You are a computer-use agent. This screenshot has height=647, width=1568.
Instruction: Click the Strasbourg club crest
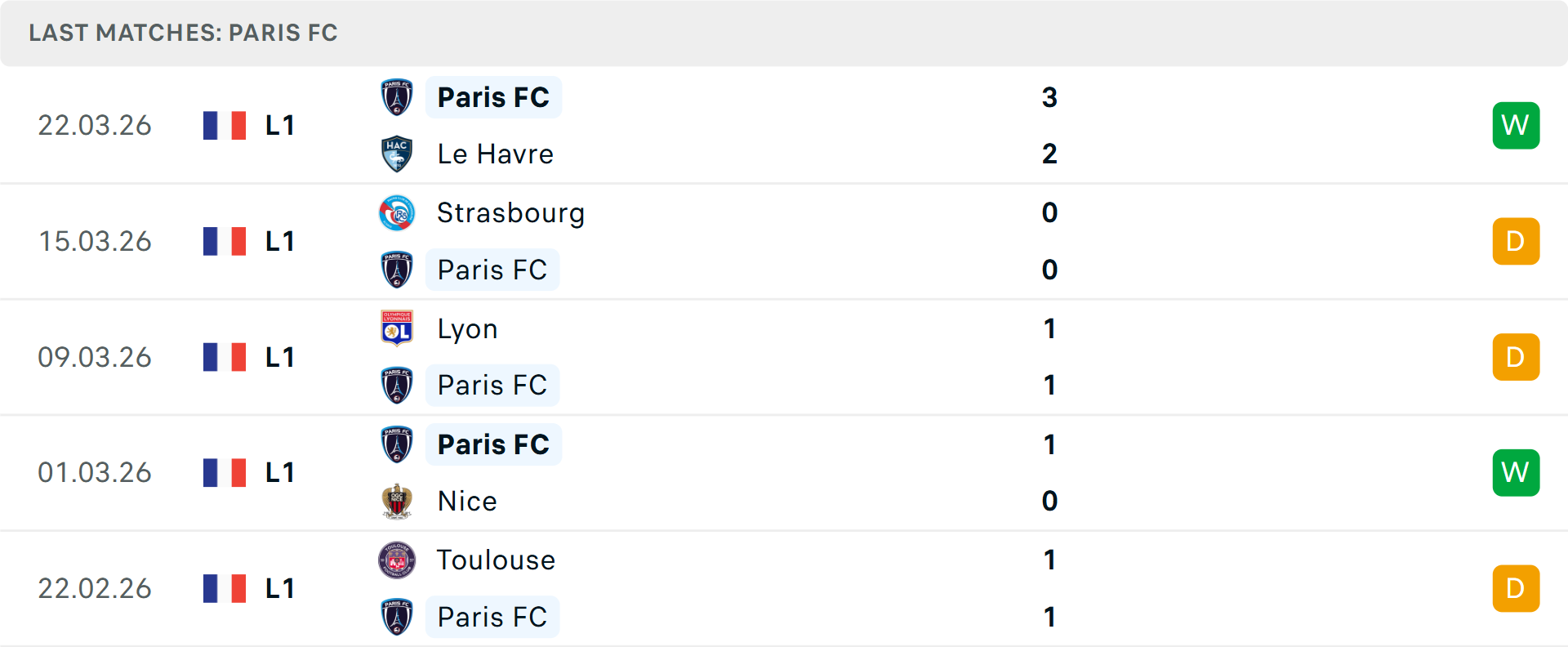(x=397, y=213)
